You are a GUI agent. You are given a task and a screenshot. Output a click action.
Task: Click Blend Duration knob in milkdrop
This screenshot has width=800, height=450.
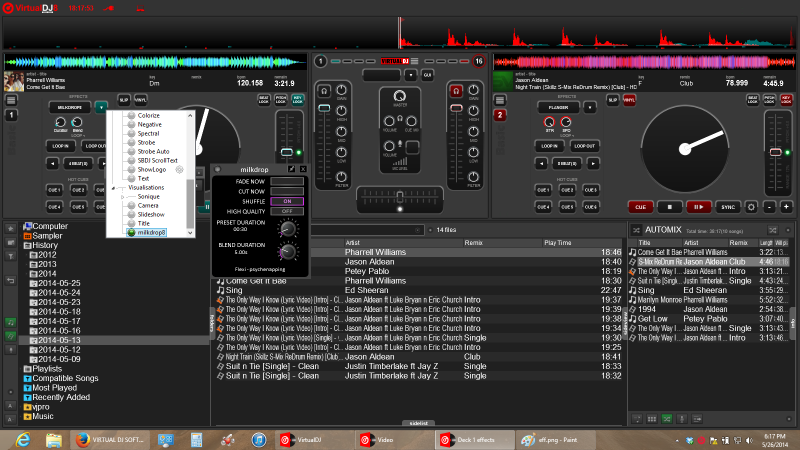pyautogui.click(x=287, y=251)
